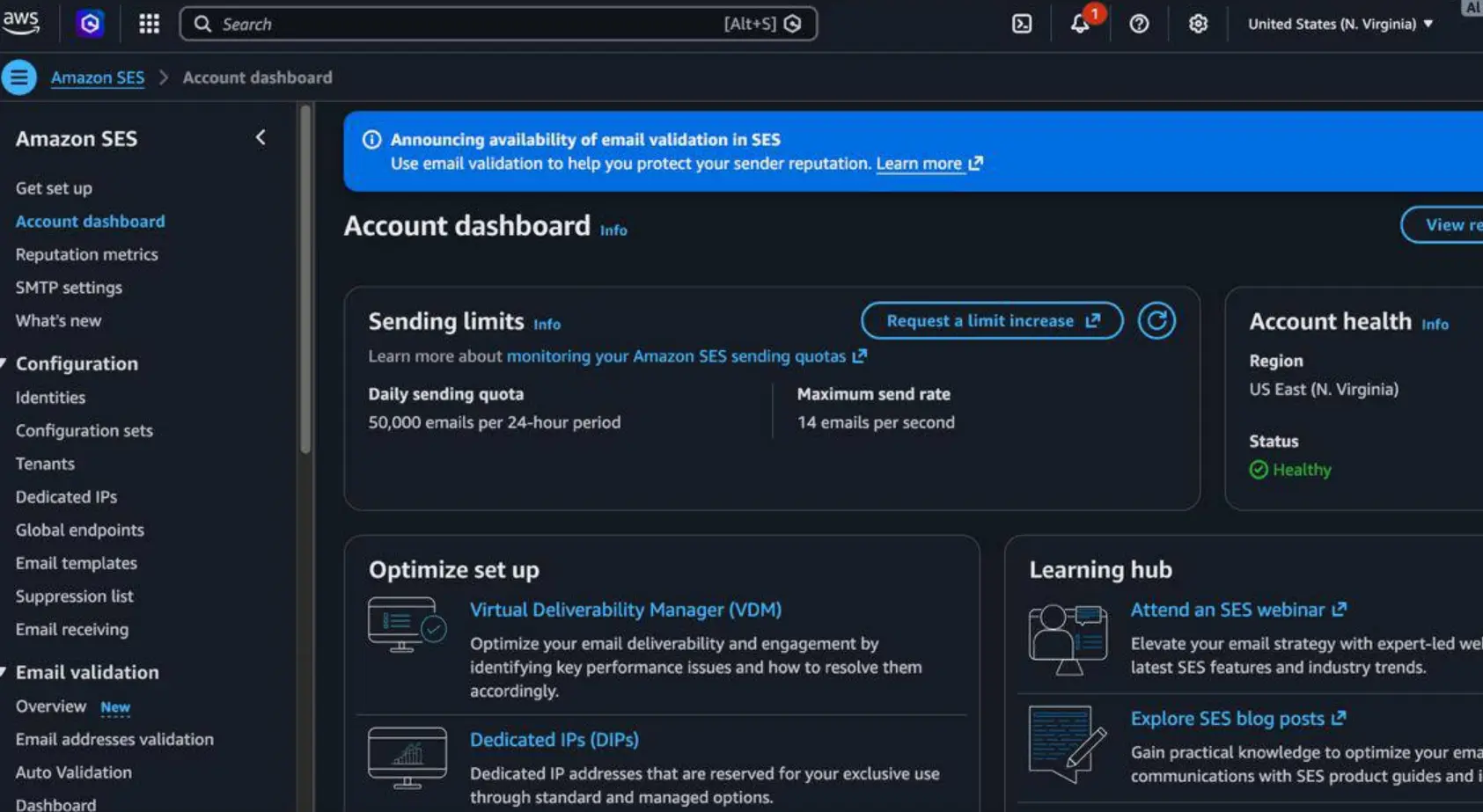Open the notifications bell

1080,24
